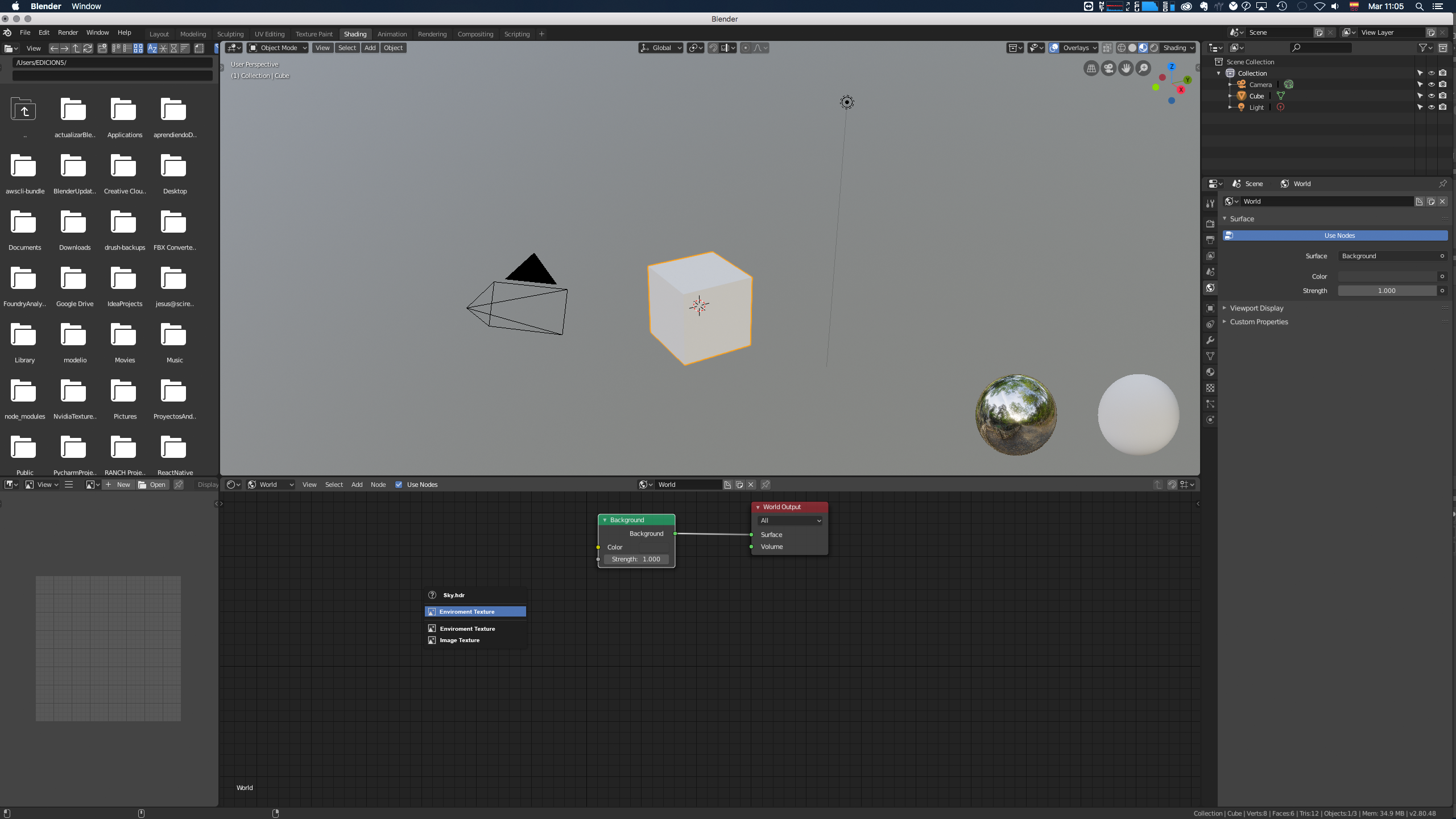Click the Open image button
1456x819 pixels.
coord(152,485)
